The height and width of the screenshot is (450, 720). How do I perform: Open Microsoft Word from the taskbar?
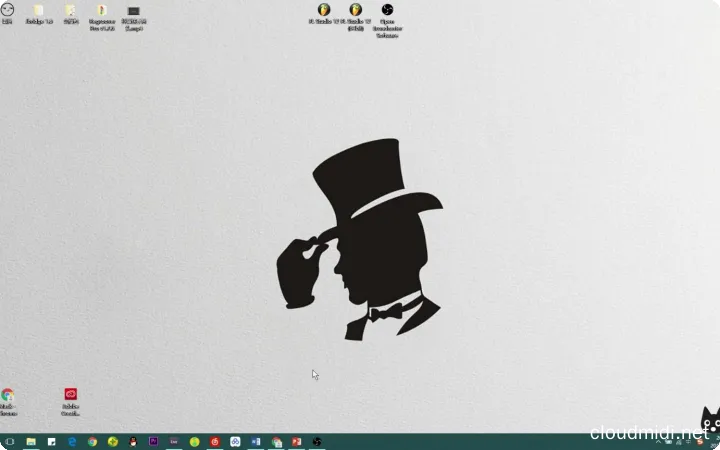click(256, 441)
